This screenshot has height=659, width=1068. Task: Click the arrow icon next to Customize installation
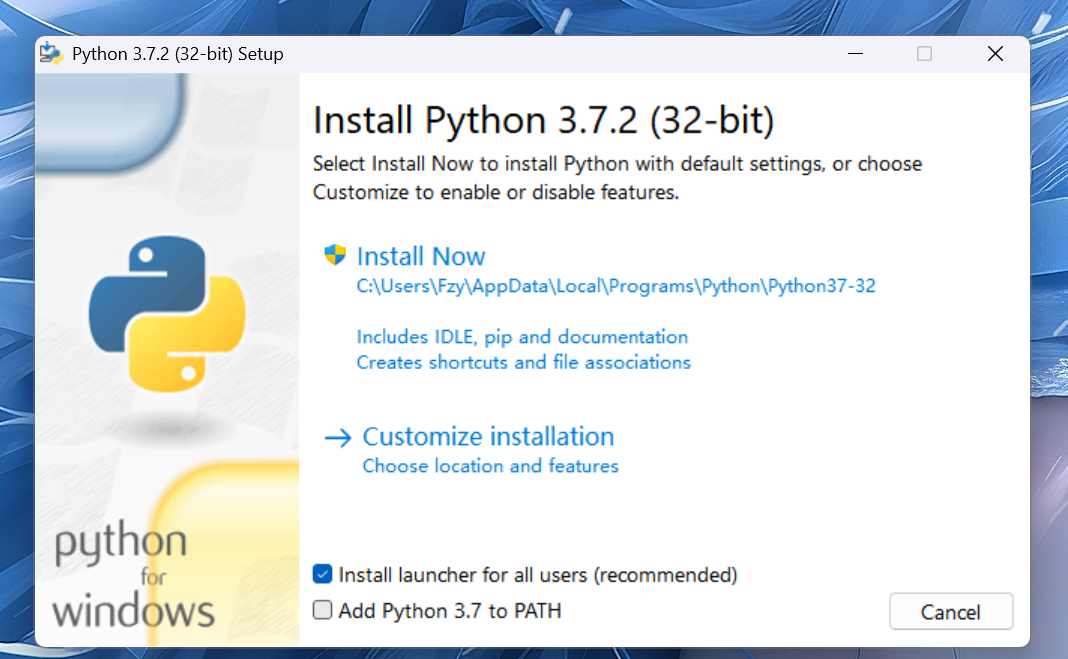336,436
